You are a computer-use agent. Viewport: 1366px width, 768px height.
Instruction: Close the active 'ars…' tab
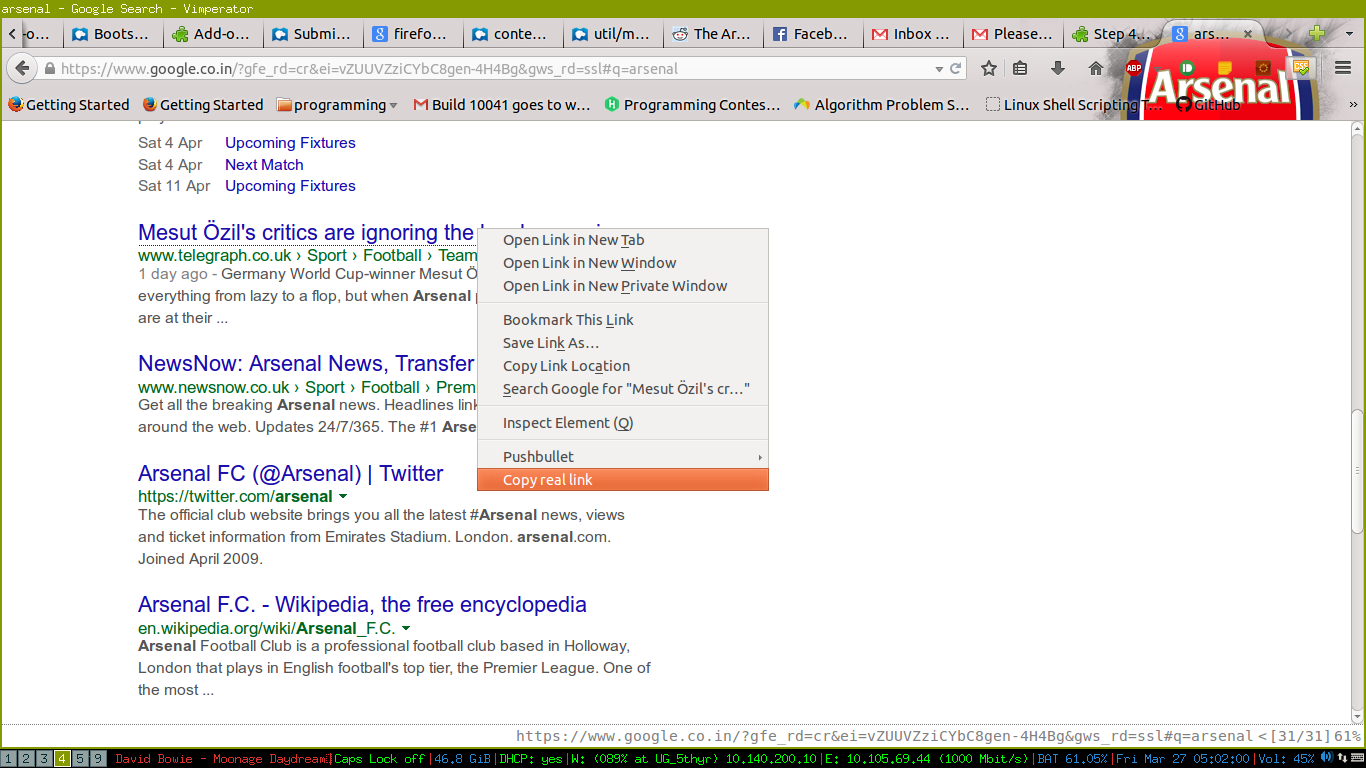pyautogui.click(x=1248, y=33)
